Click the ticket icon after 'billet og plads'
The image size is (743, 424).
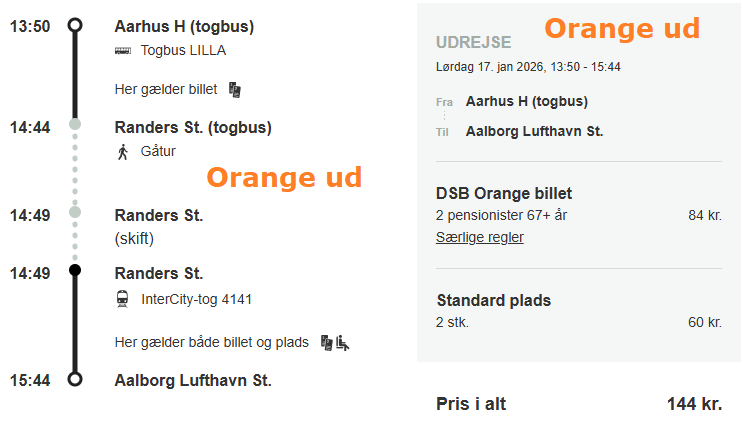(326, 342)
